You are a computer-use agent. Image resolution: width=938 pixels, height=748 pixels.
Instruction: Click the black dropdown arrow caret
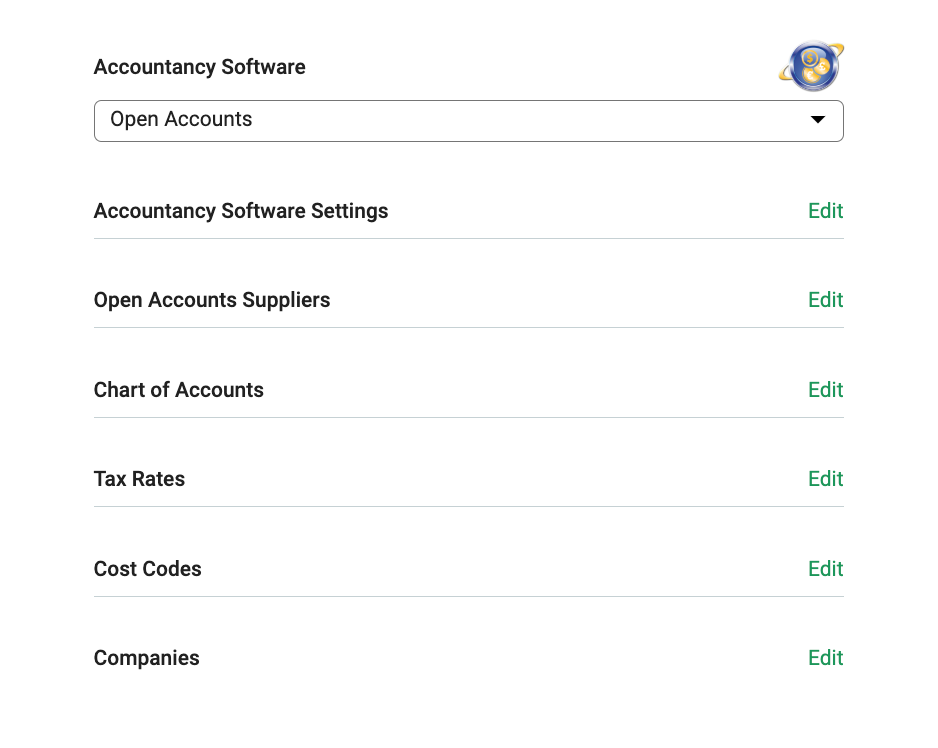[x=817, y=119]
